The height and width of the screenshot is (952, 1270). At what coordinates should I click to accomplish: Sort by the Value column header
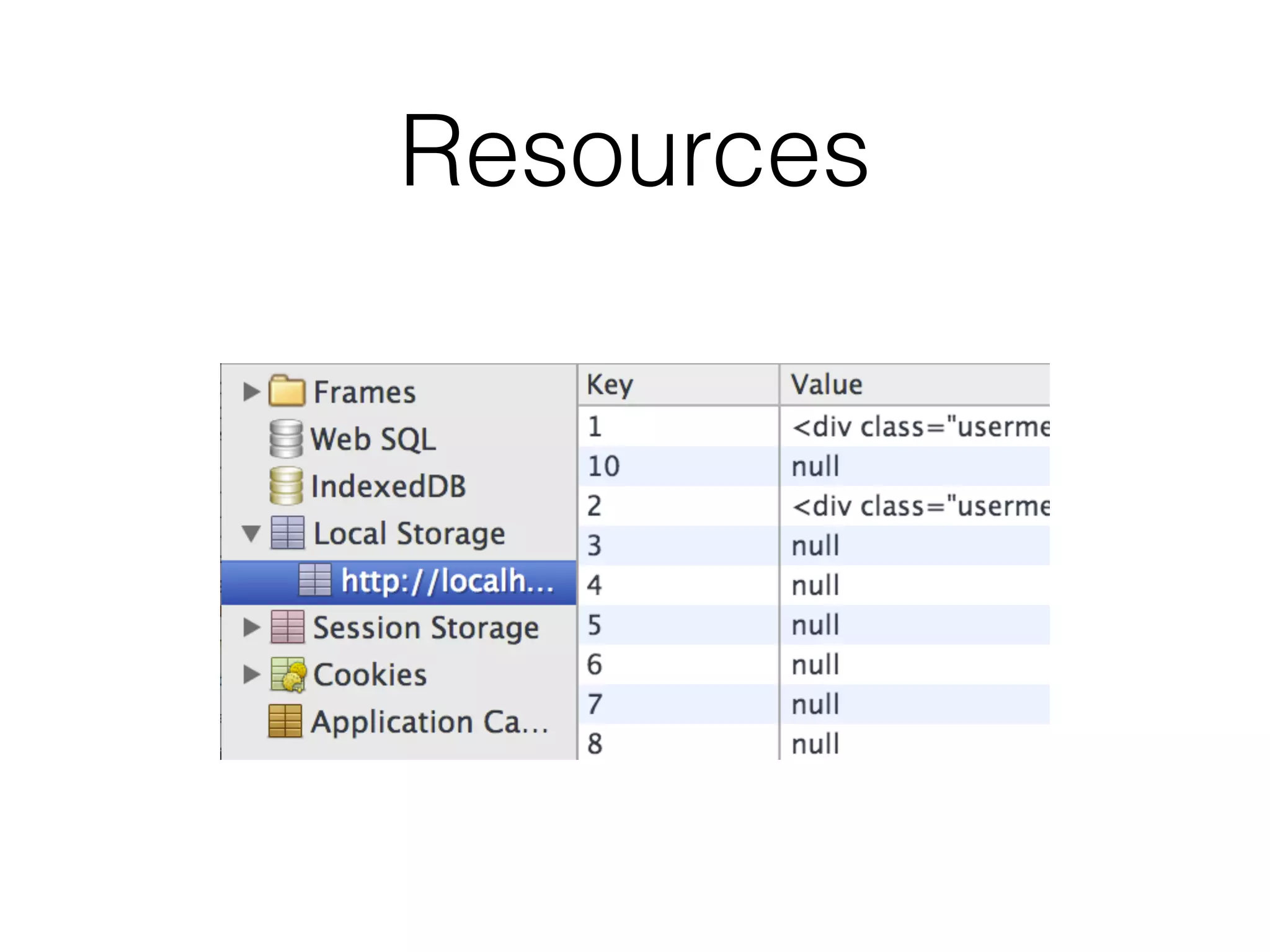point(915,385)
